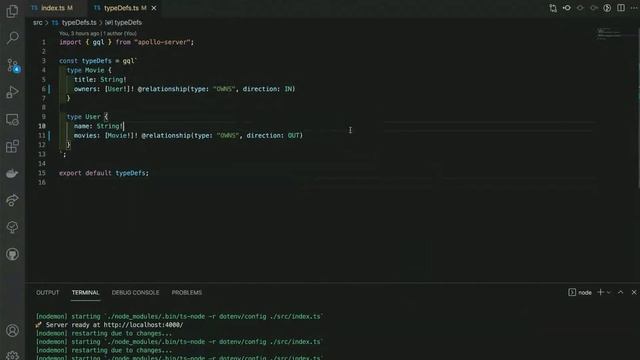Open the Explorer view in activity bar

[12, 11]
